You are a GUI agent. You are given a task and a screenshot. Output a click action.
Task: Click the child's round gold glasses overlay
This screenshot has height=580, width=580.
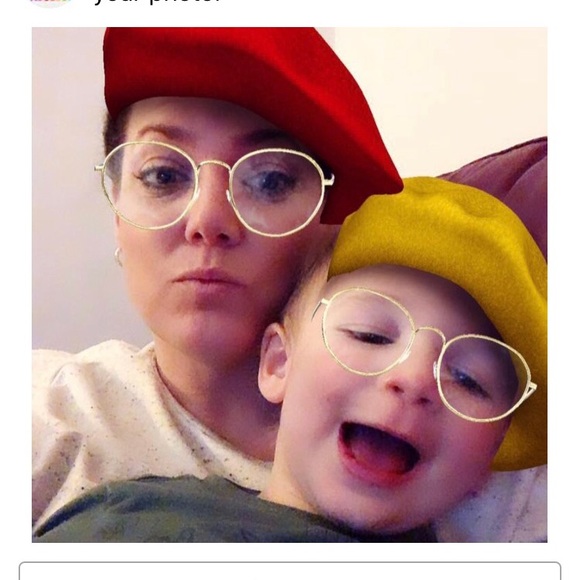(425, 355)
